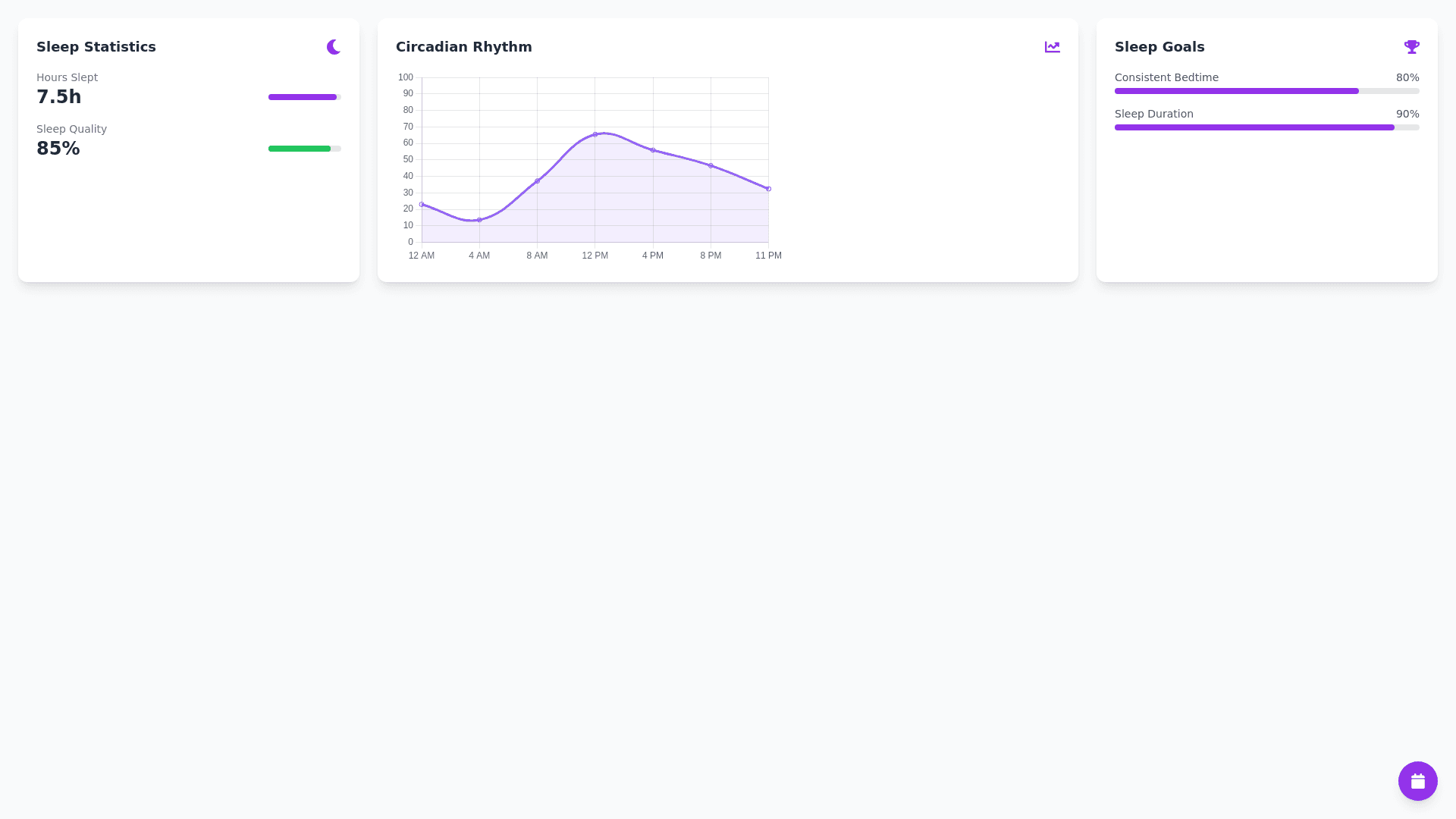Click the Consistent Bedtime progress bar
The image size is (1456, 819).
(1236, 91)
